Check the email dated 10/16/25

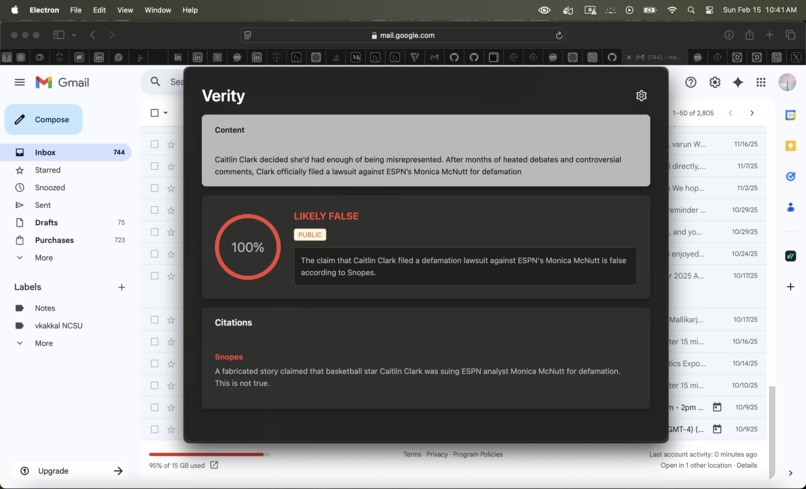click(154, 341)
